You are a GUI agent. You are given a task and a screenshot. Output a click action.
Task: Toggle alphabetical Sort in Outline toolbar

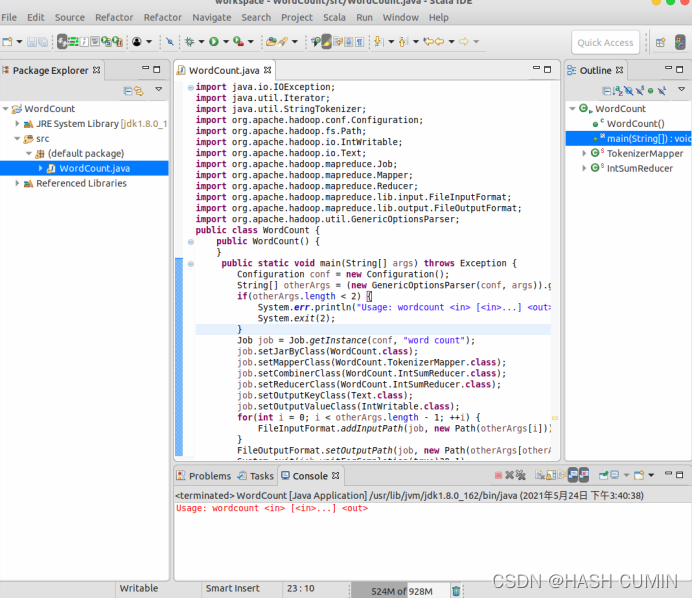point(618,91)
